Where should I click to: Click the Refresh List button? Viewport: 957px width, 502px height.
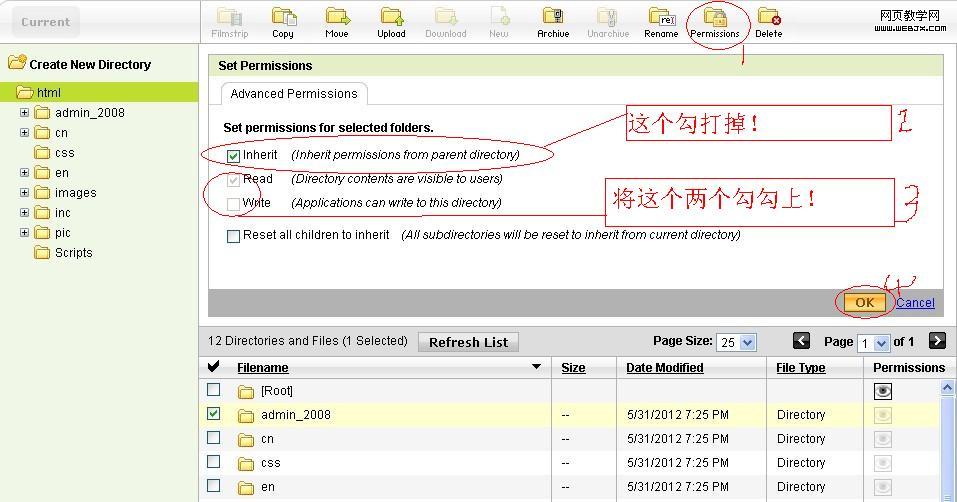click(468, 342)
